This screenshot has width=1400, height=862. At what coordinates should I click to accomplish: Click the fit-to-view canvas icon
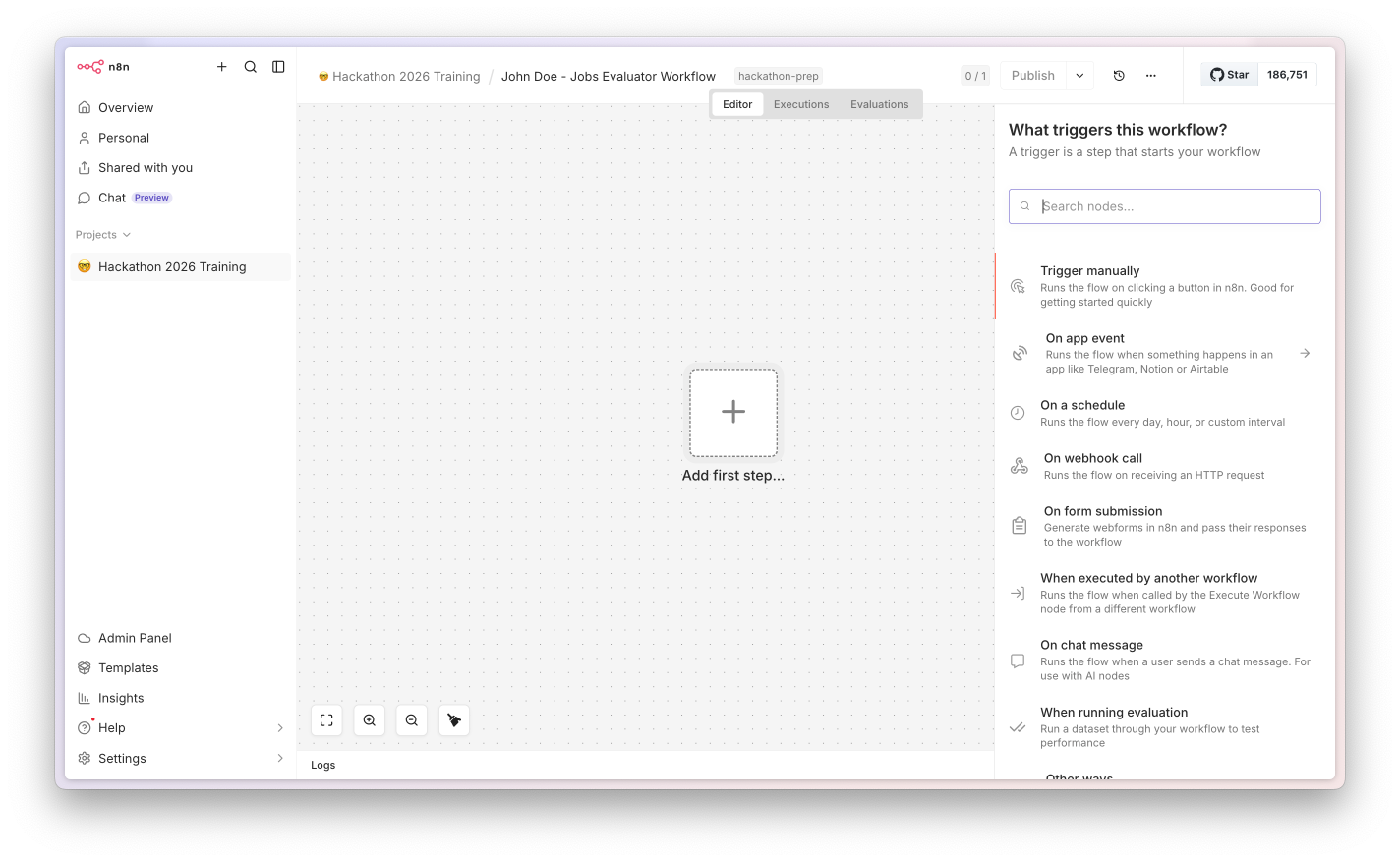[326, 720]
